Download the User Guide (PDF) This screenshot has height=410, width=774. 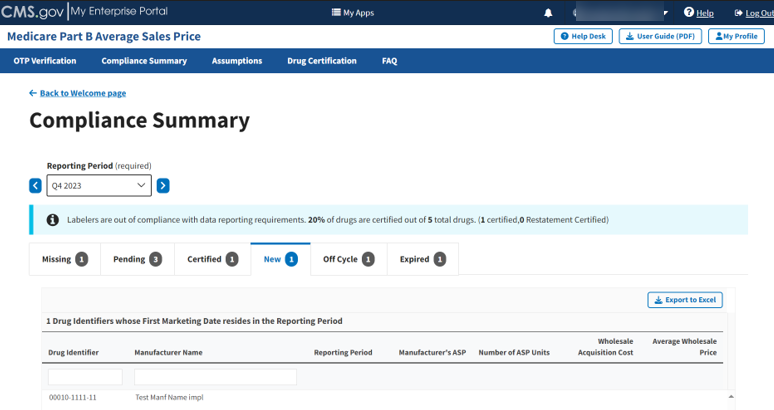tap(660, 36)
